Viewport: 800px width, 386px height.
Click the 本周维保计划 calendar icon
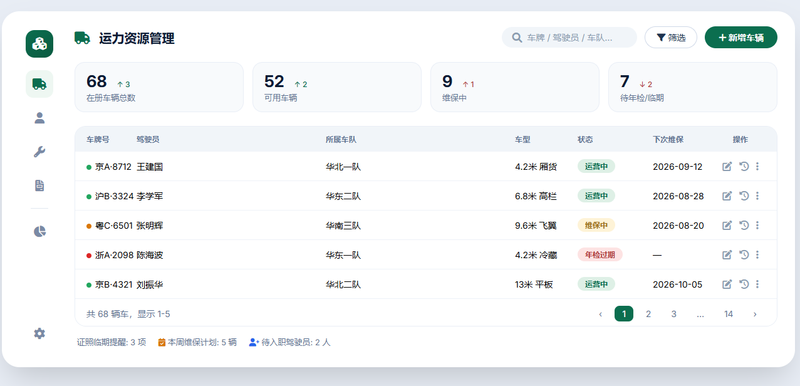pyautogui.click(x=161, y=343)
